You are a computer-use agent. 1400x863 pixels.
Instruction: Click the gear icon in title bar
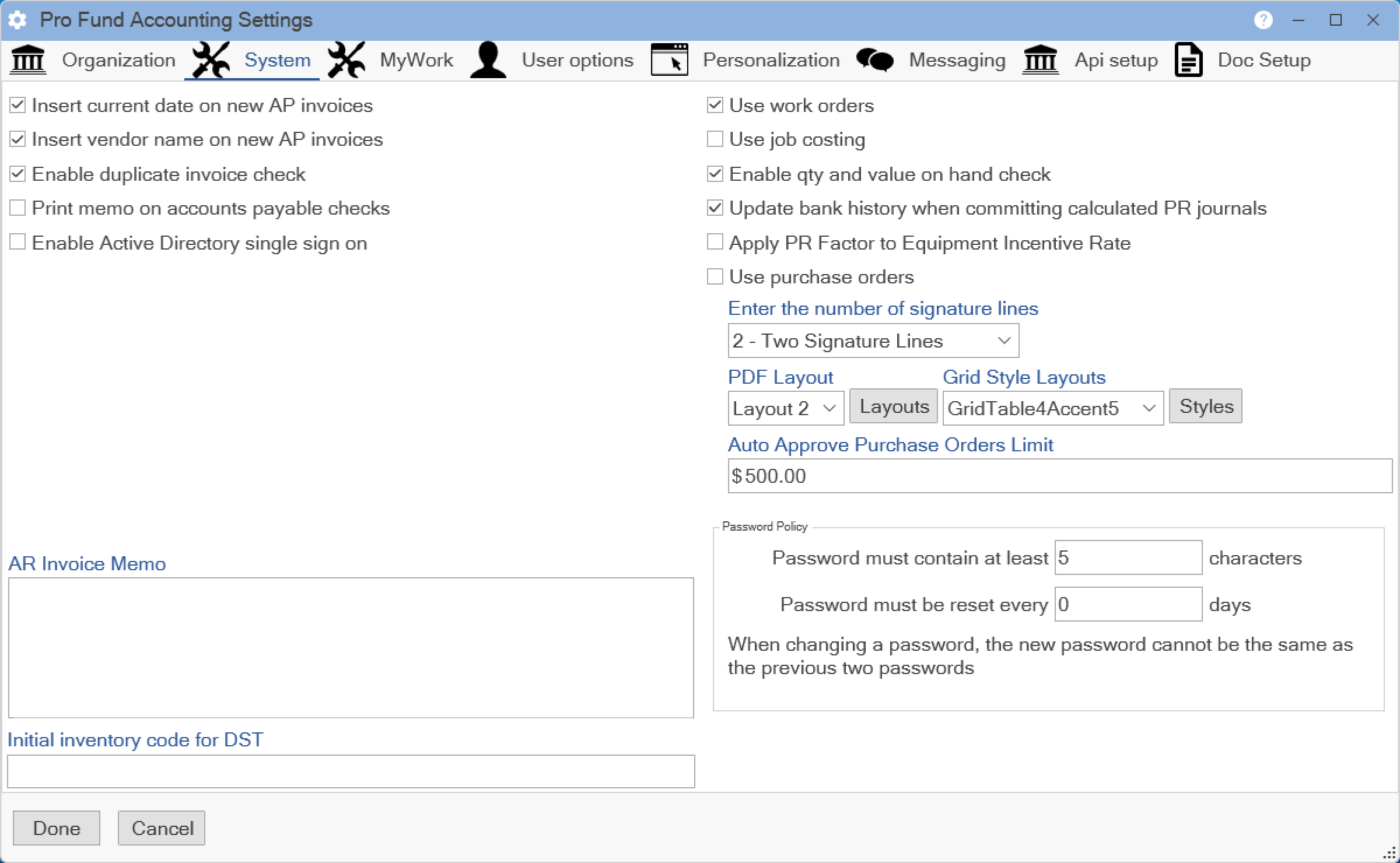click(x=18, y=20)
